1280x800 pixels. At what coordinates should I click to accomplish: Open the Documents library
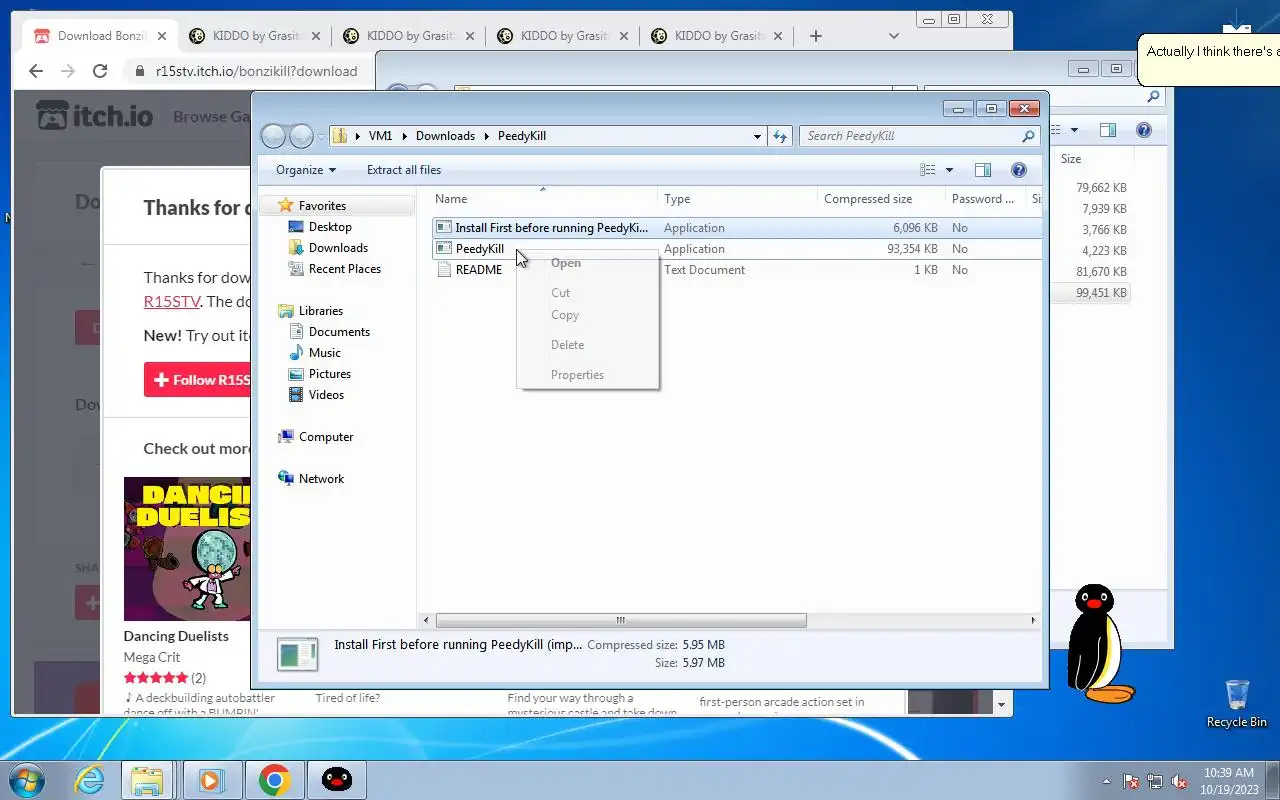click(x=339, y=332)
